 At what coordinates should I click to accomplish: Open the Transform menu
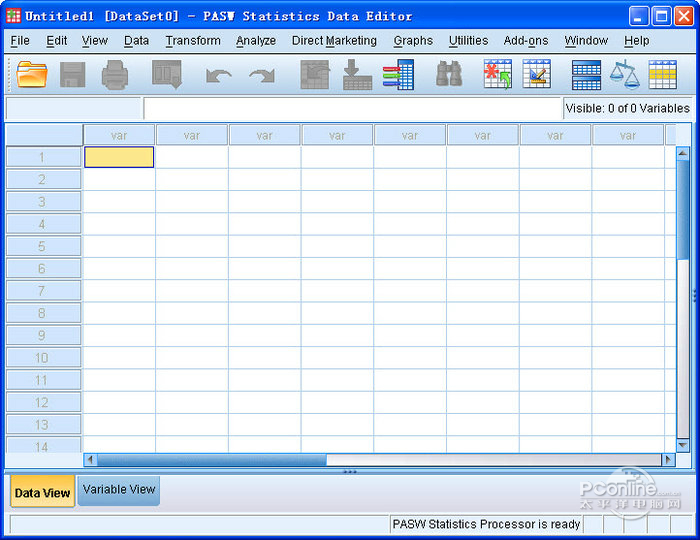click(x=193, y=41)
